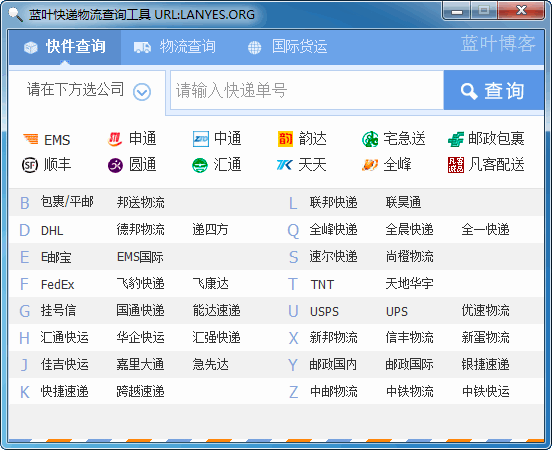
Task: Pick the 全峰 orange logo icon
Action: [x=370, y=165]
